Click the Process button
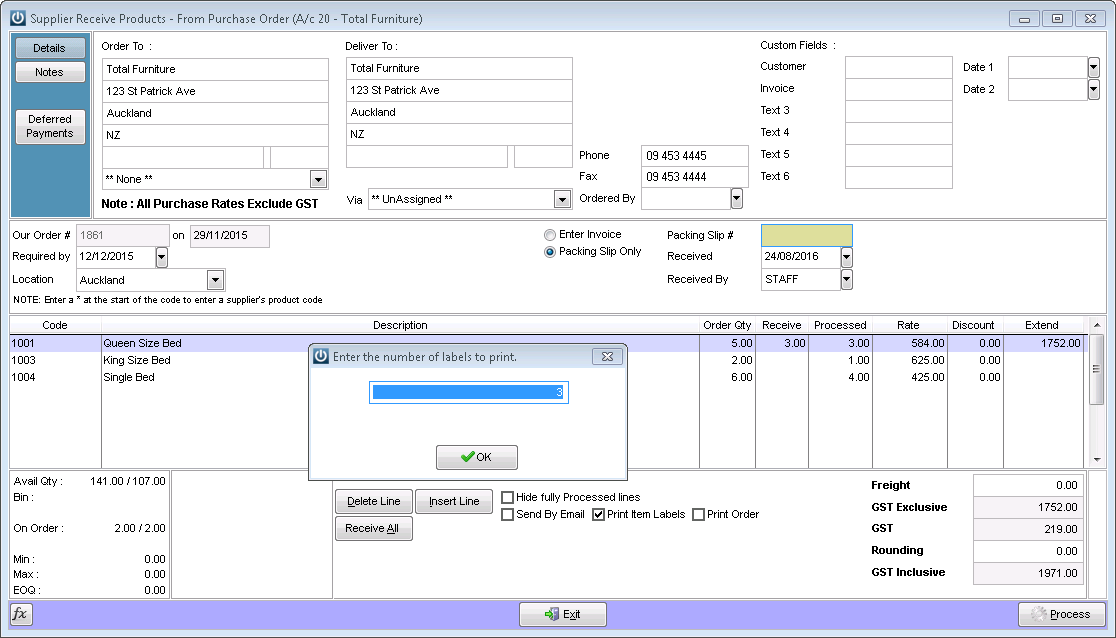The height and width of the screenshot is (638, 1116). click(x=1061, y=614)
